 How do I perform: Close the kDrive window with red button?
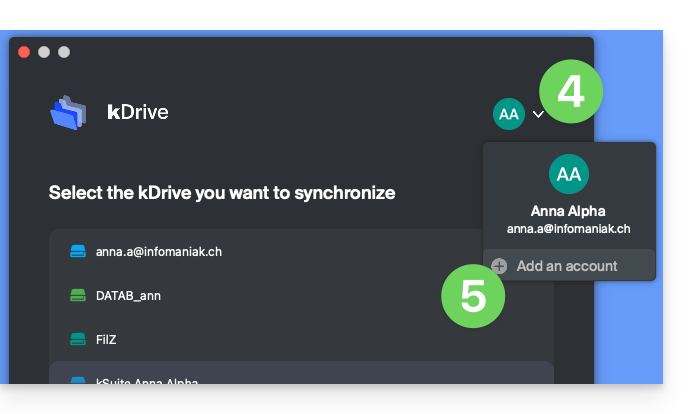click(24, 52)
